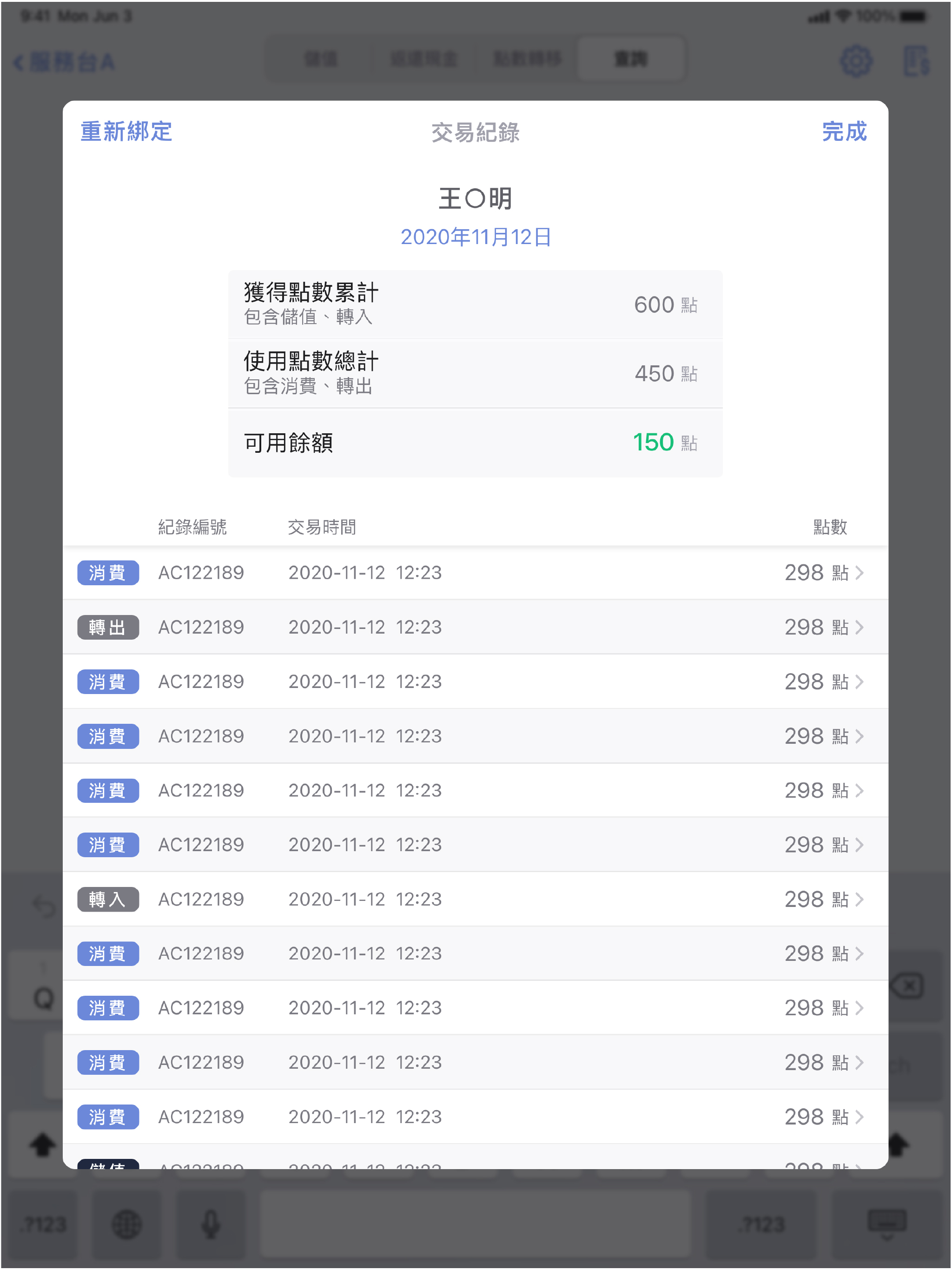Screen dimensions: 952x1270
Task: Select the blue 消費 badge in top row
Action: (108, 572)
